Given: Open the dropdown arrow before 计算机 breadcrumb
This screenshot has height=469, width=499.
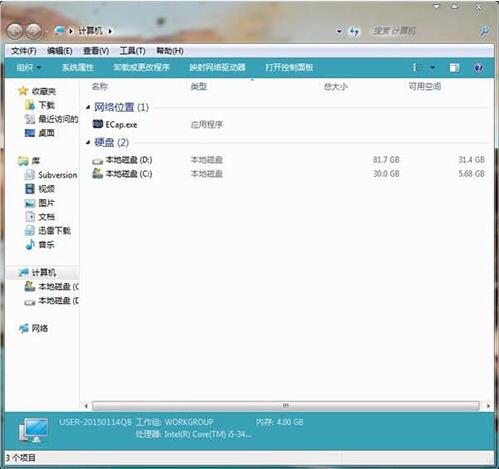Looking at the screenshot, I should 71,31.
